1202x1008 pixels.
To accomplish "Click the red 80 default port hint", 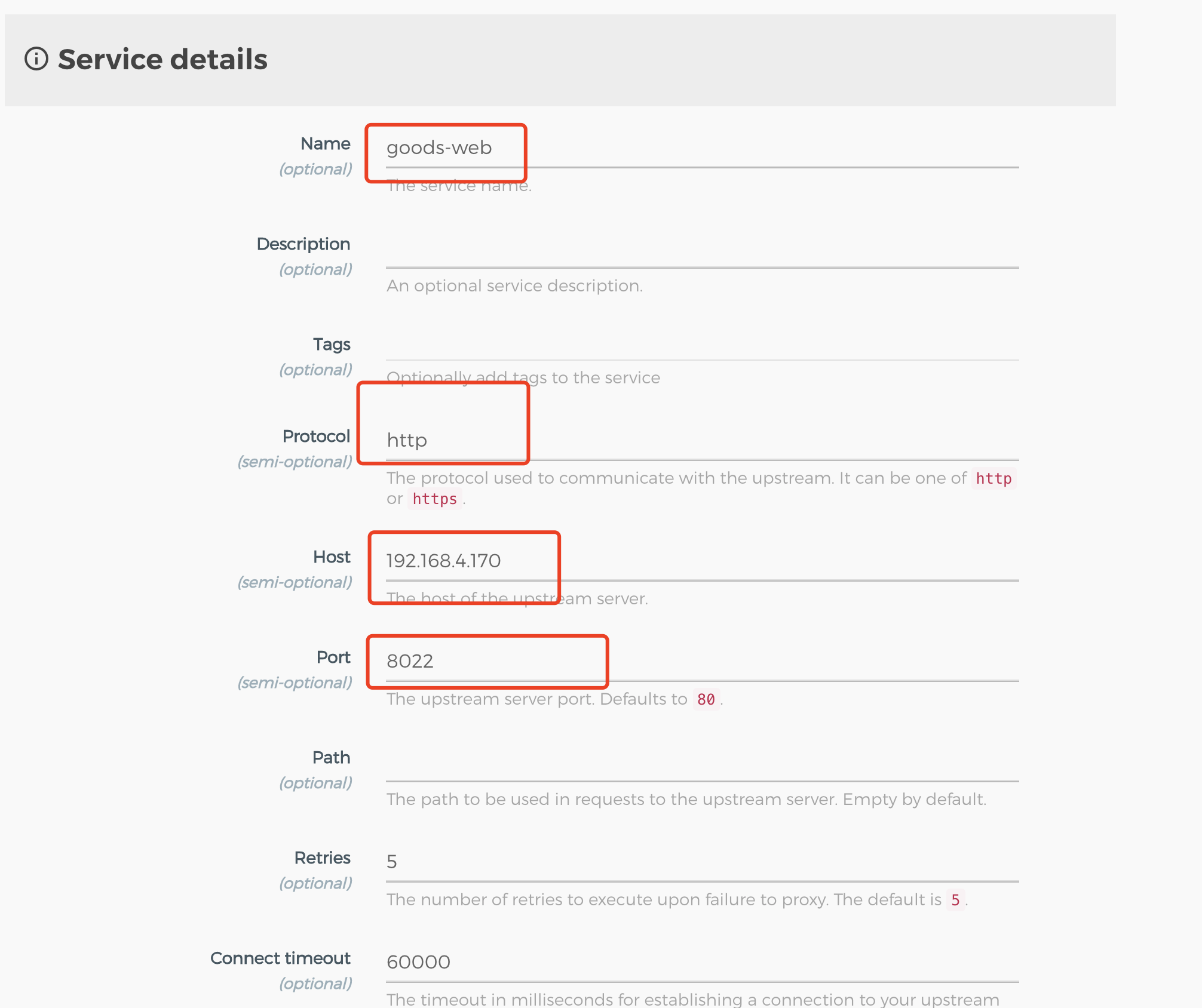I will [x=706, y=699].
